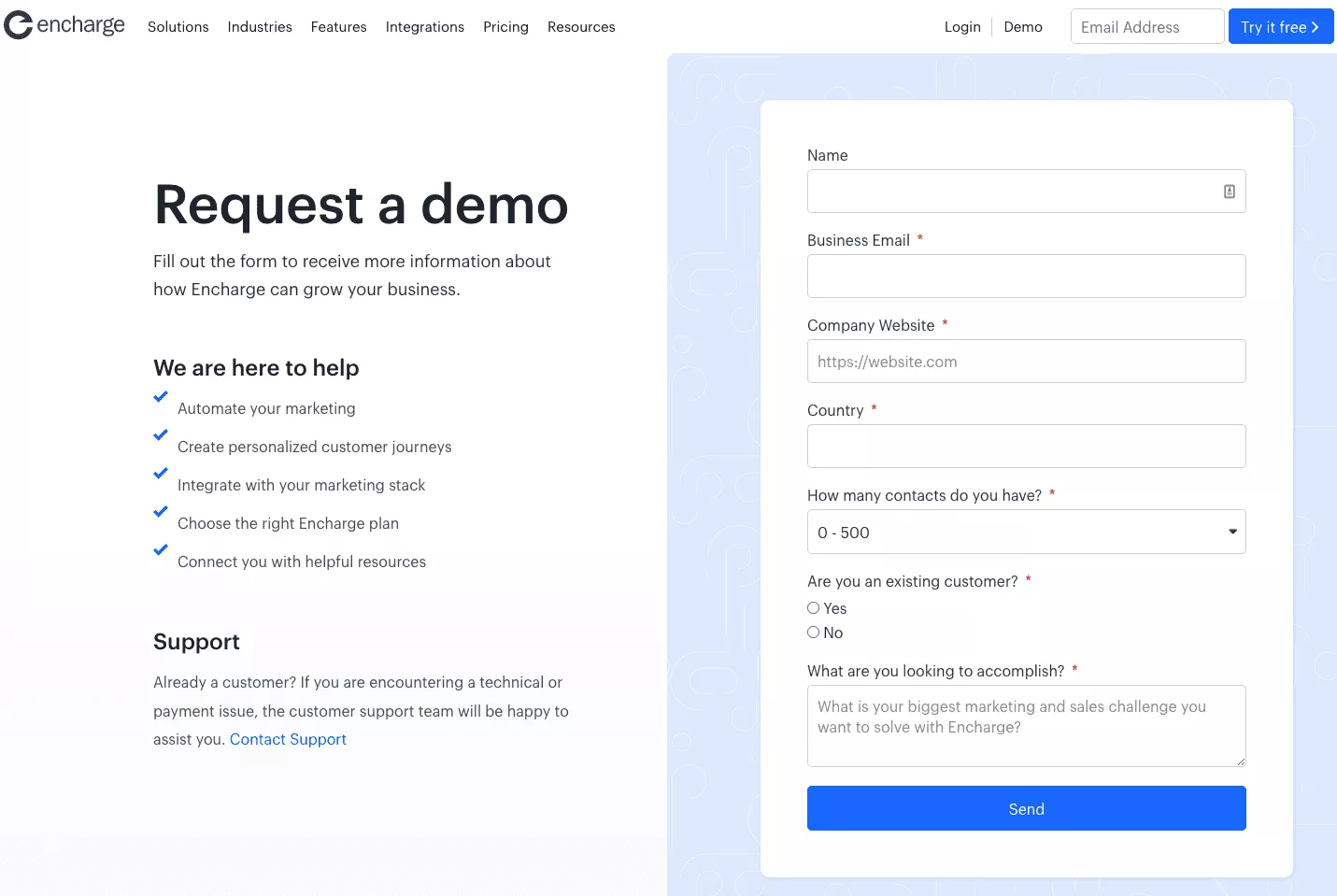Open the Features menu

coord(339,27)
